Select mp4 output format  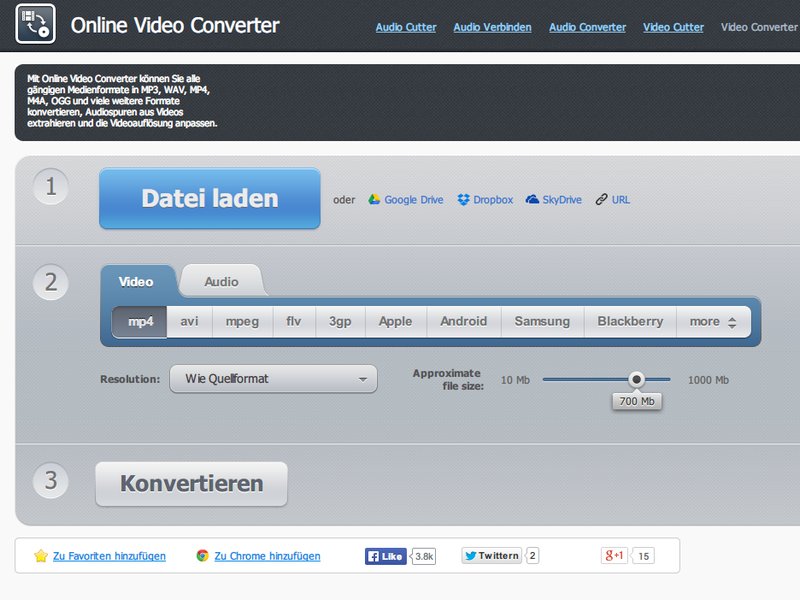coord(140,321)
